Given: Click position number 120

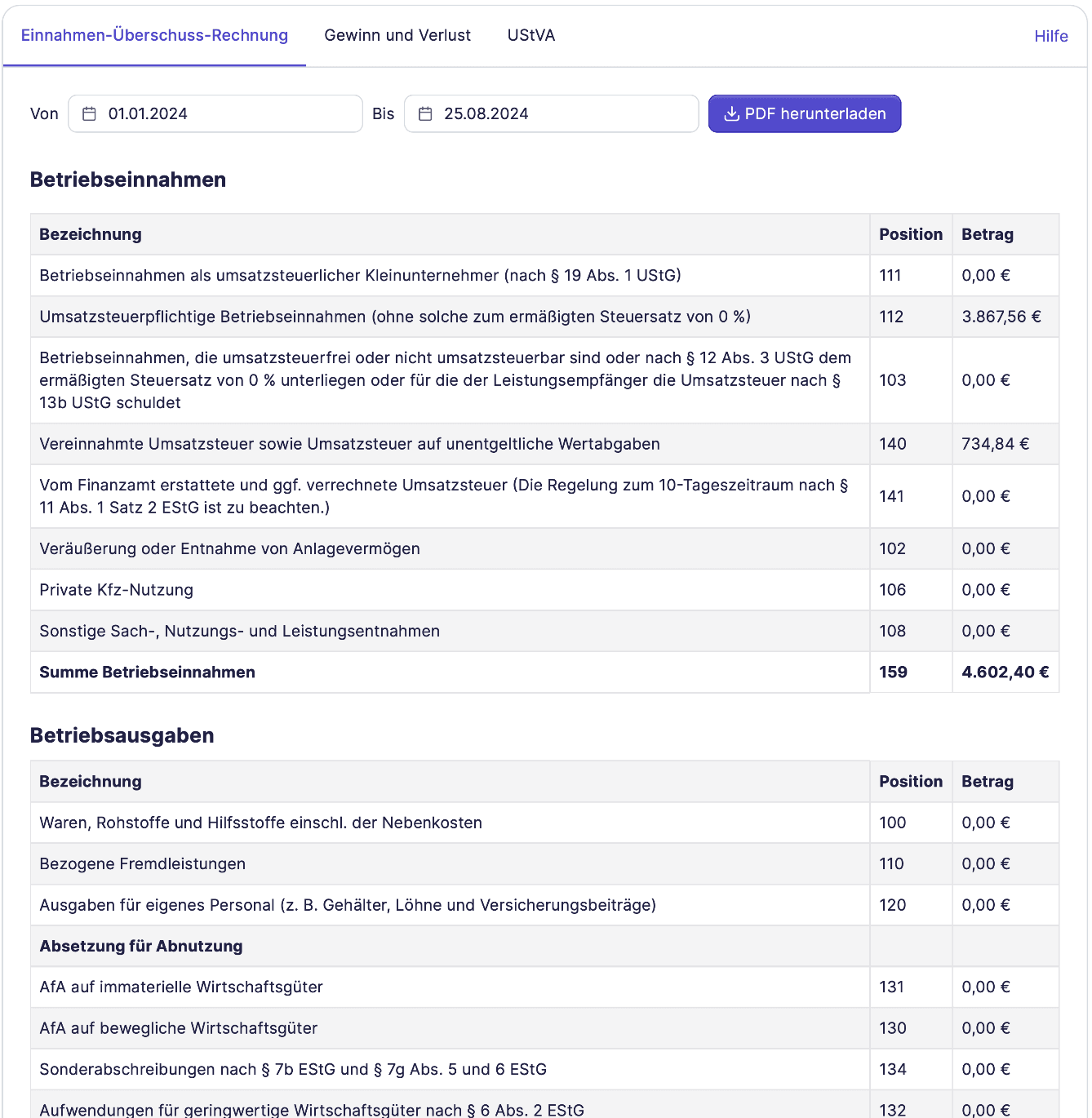Looking at the screenshot, I should (x=893, y=905).
